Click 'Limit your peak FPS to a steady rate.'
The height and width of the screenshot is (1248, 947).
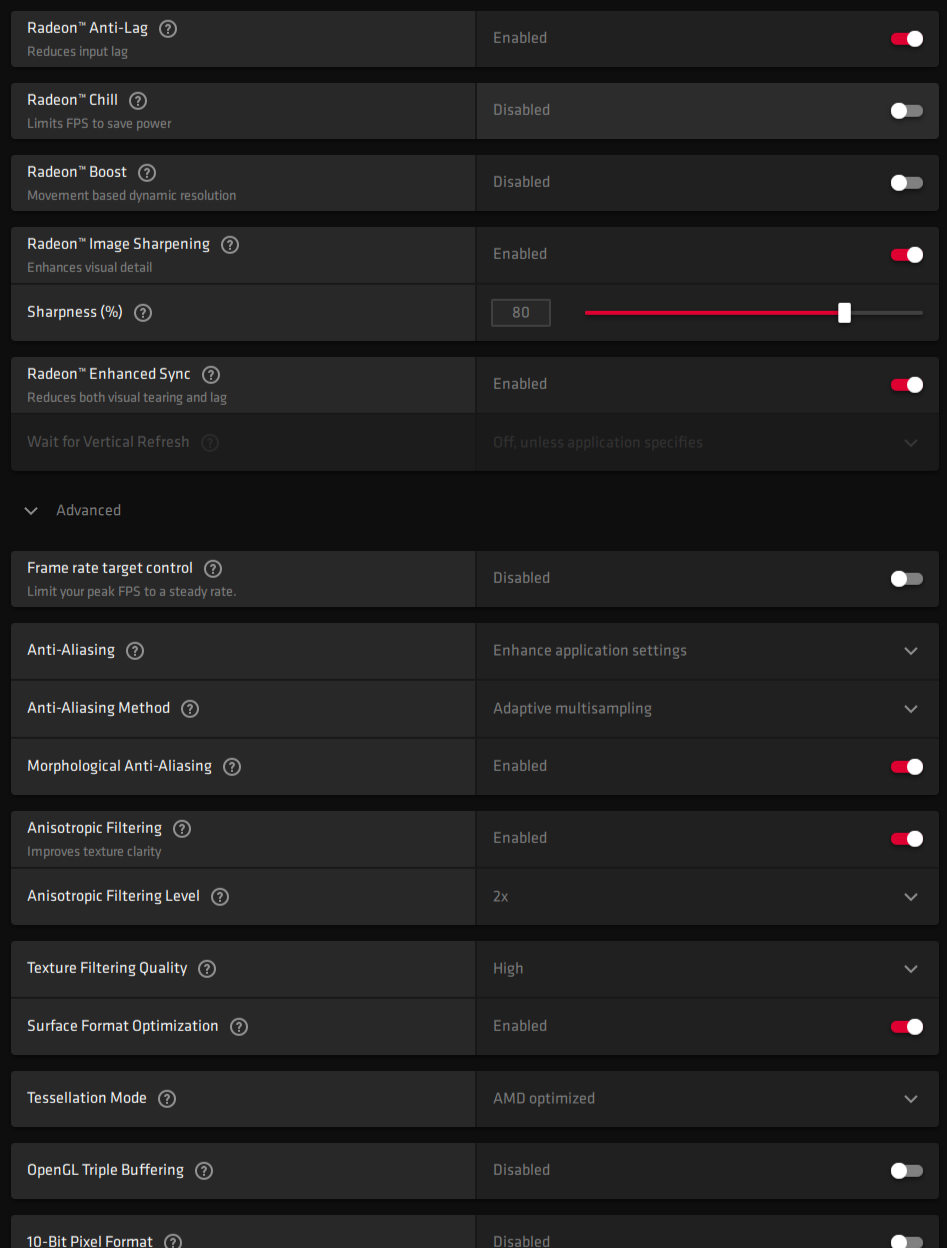click(x=131, y=592)
